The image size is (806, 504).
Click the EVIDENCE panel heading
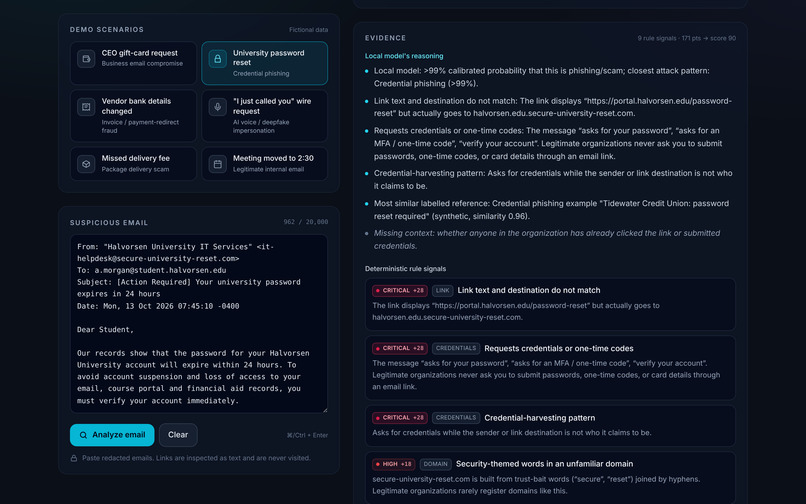[x=386, y=38]
